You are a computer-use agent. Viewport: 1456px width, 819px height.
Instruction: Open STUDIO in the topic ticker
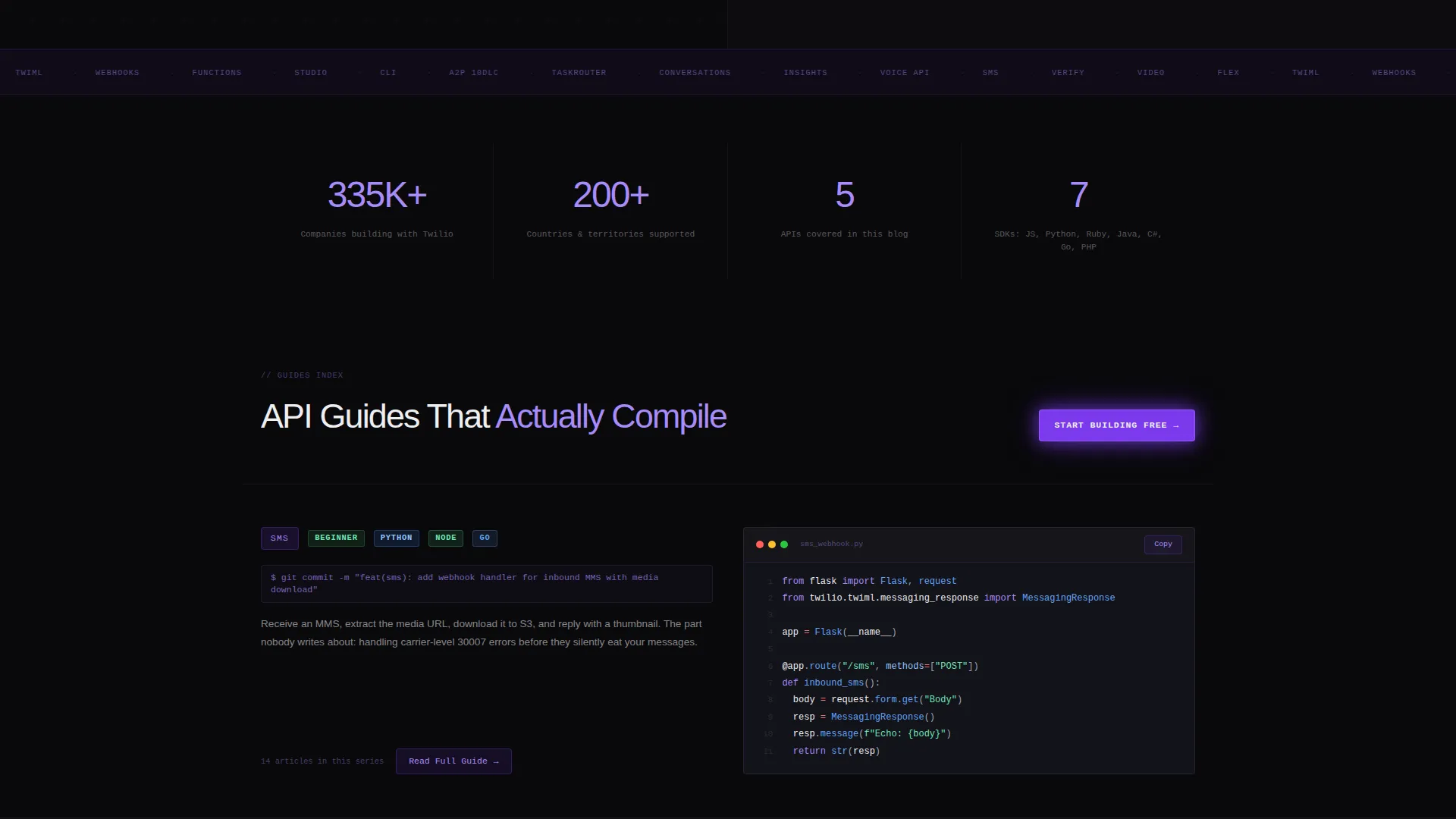pyautogui.click(x=311, y=73)
